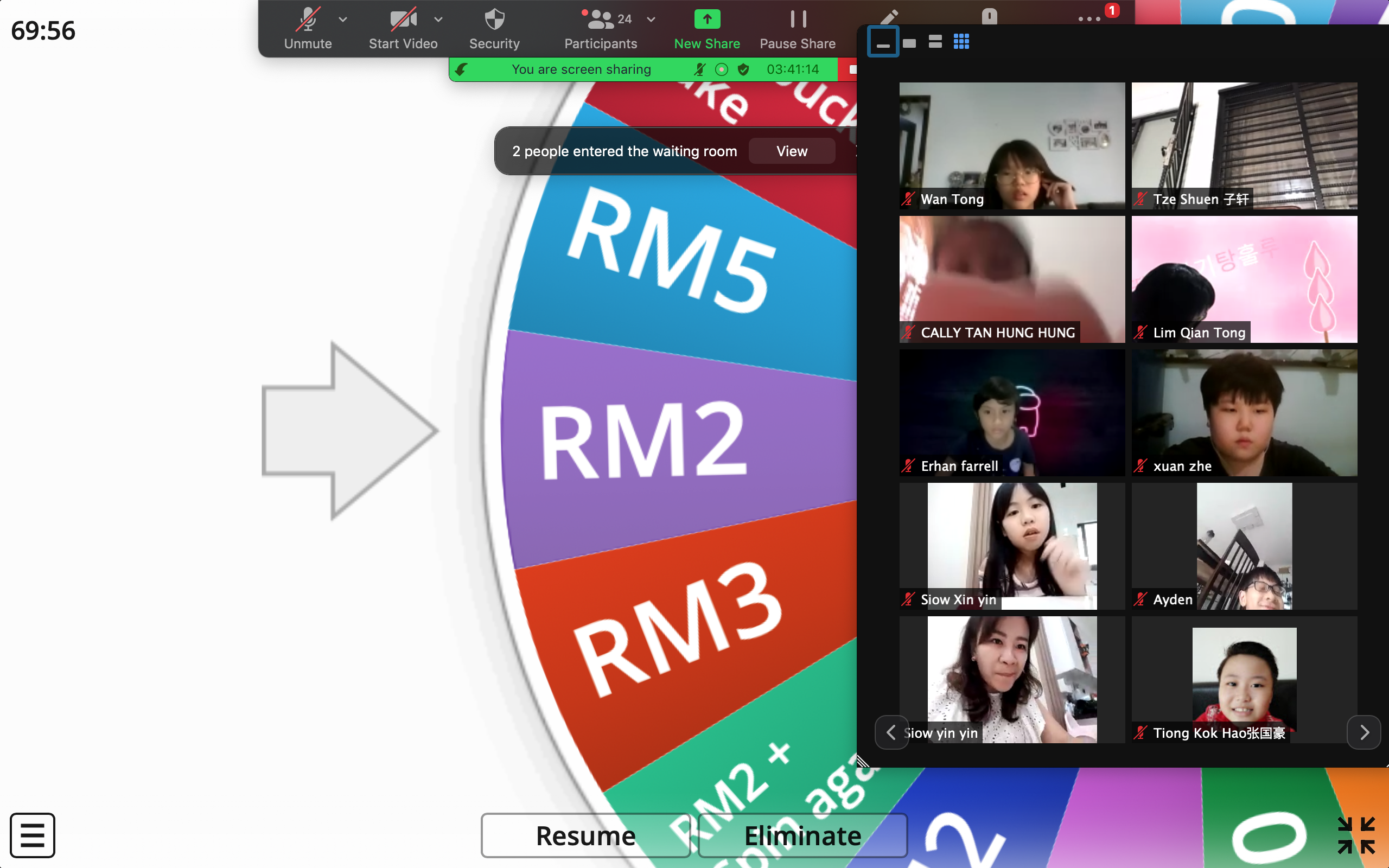The width and height of the screenshot is (1389, 868).
Task: Click xuan zhe's muted mic icon
Action: [1140, 465]
